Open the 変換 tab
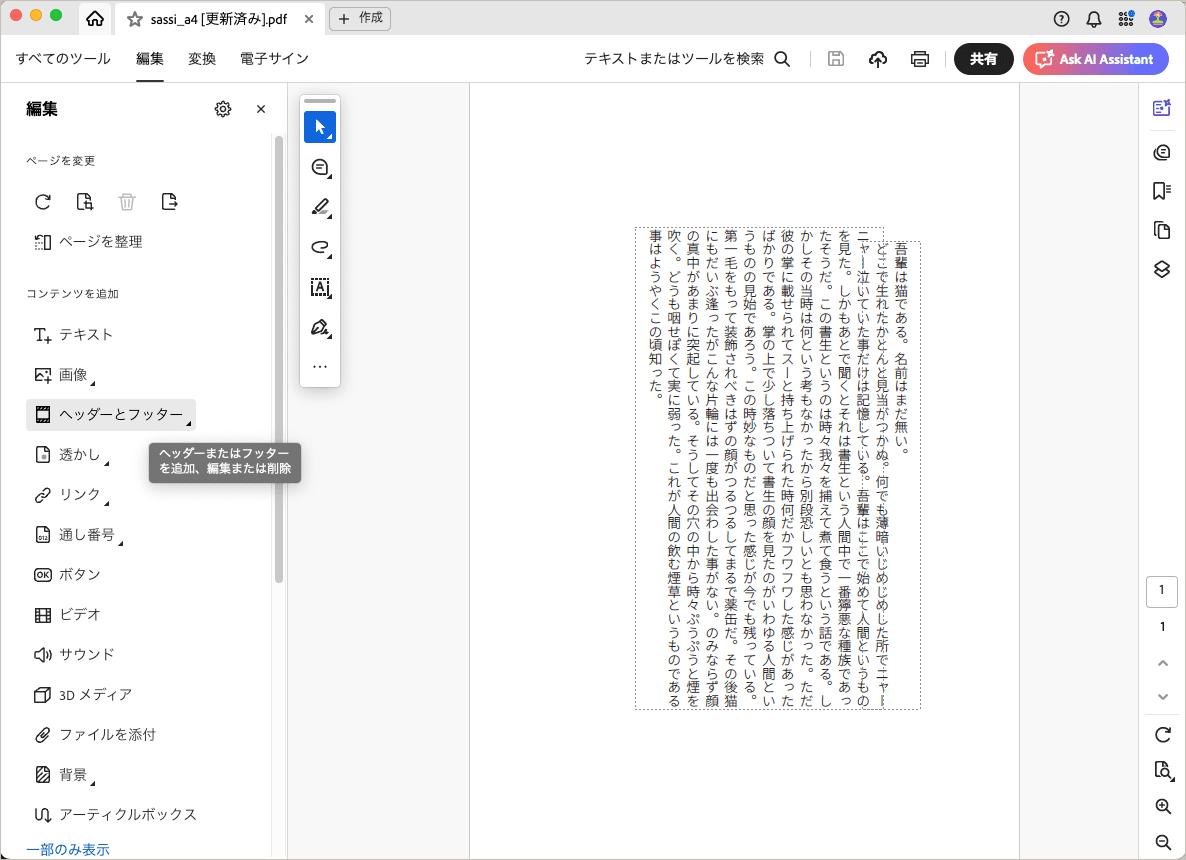This screenshot has width=1186, height=860. (202, 59)
